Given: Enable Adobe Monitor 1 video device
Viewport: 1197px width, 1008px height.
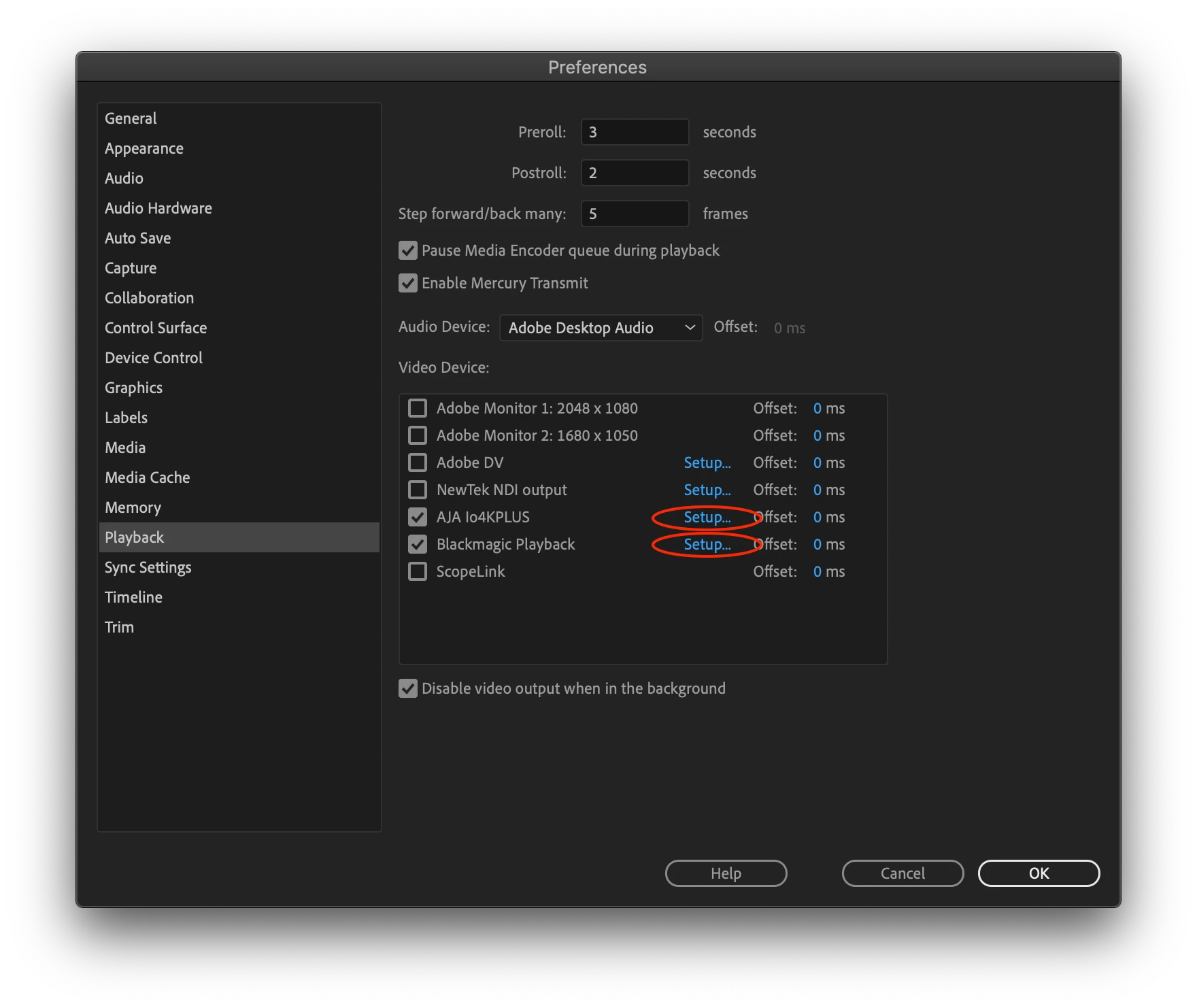Looking at the screenshot, I should coord(418,408).
